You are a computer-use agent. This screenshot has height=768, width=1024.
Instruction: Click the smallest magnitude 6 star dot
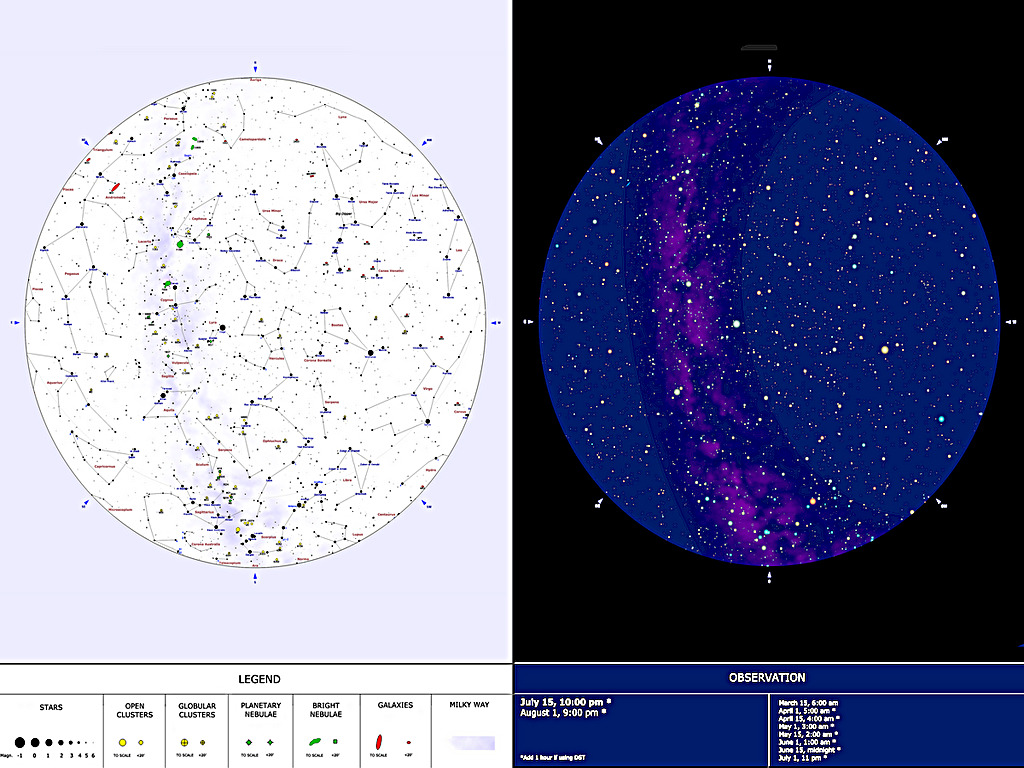click(x=92, y=741)
